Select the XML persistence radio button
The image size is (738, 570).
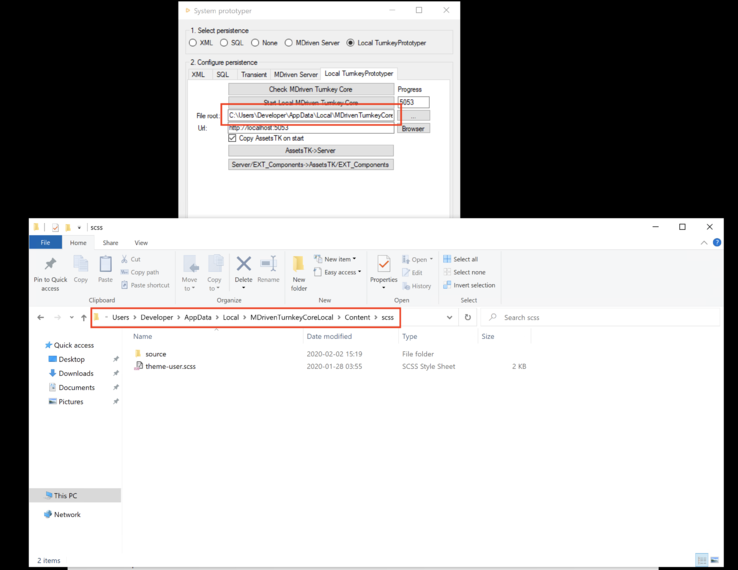(193, 43)
